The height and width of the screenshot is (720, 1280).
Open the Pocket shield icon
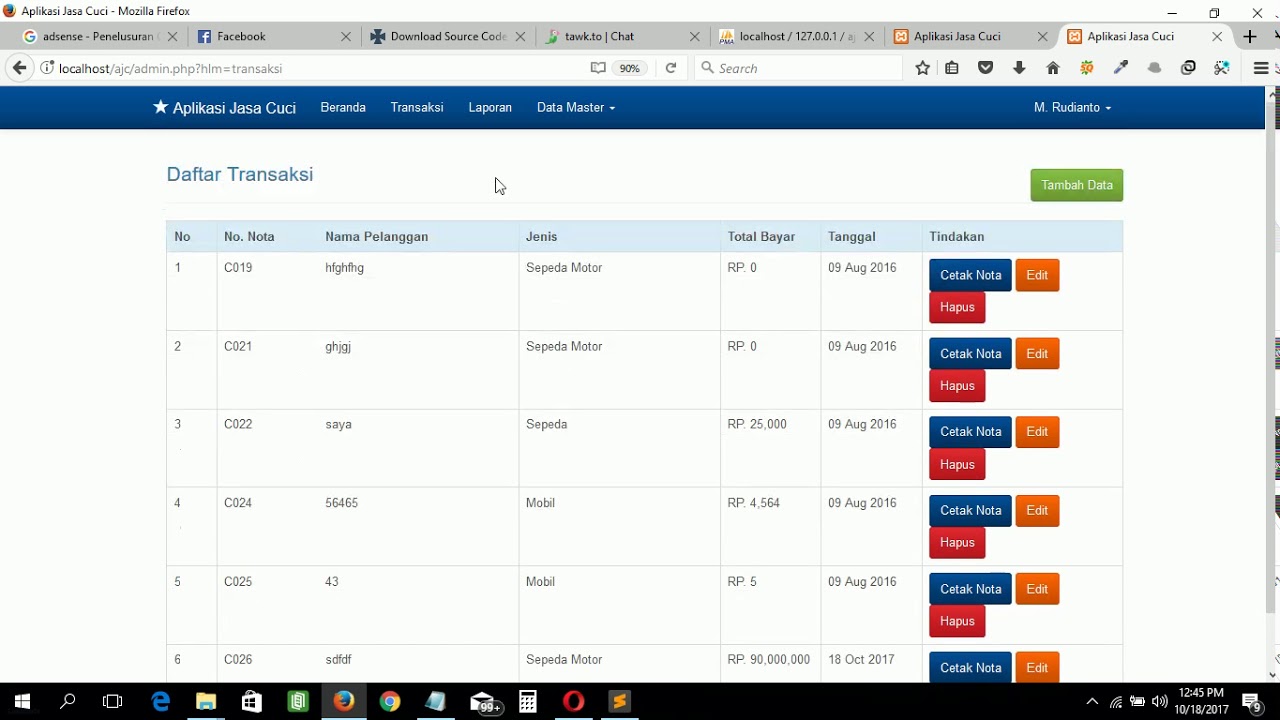tap(986, 68)
